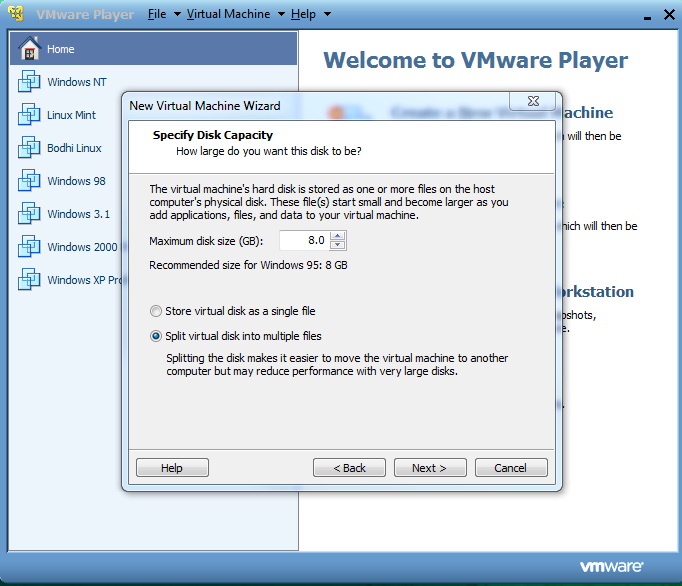
Task: Select the Windows NT virtual machine icon
Action: [29, 81]
